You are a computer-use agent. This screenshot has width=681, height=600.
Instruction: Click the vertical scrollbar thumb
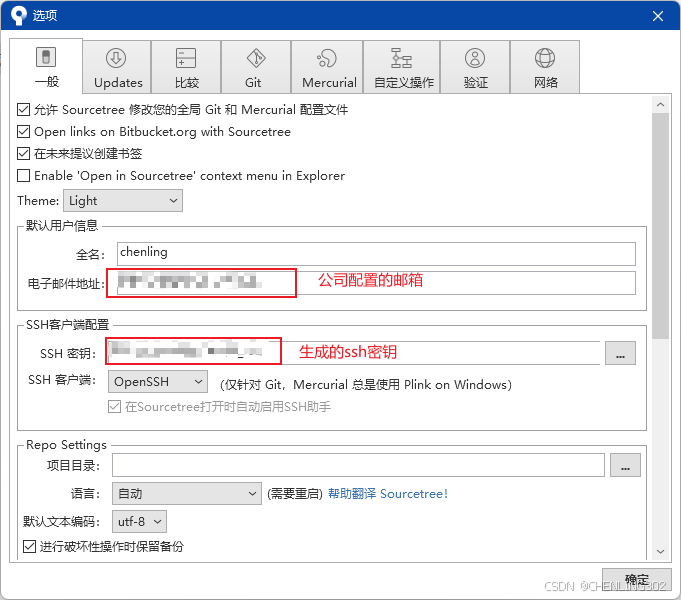661,226
